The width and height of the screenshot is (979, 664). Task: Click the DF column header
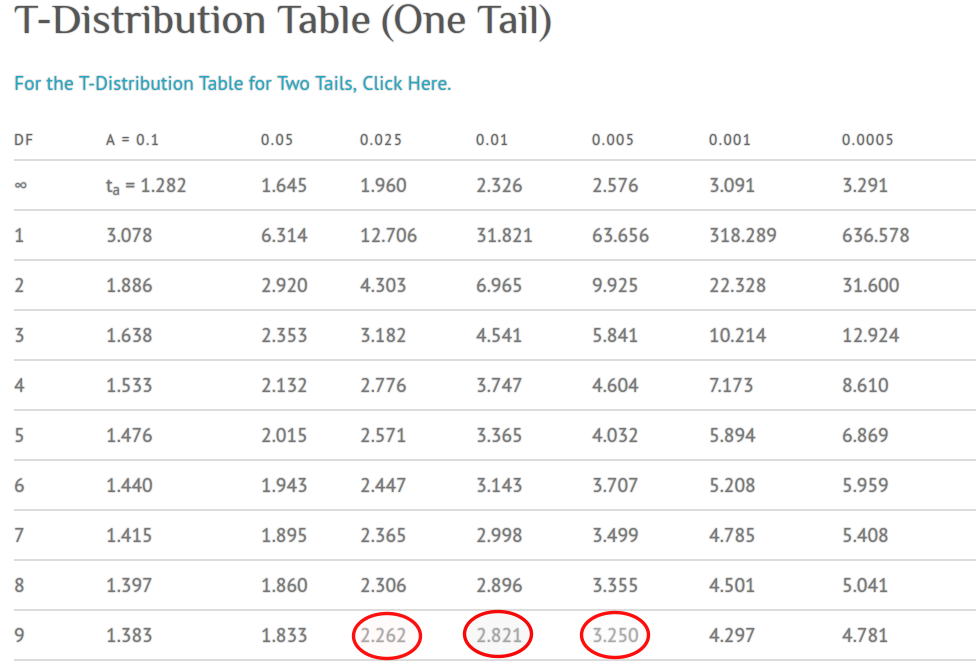23,140
